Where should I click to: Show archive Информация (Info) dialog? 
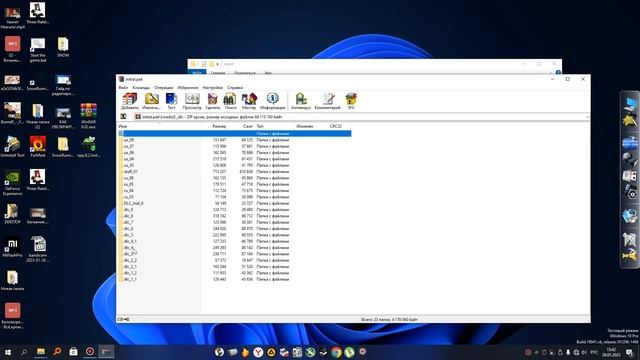tap(272, 101)
